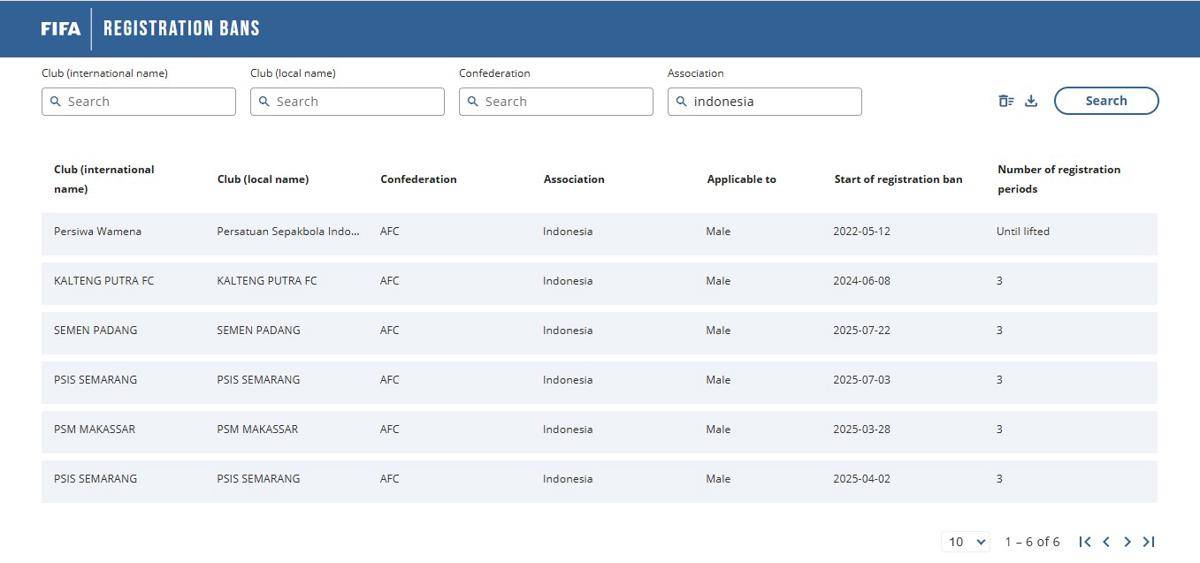Download the registration bans list
1200x563 pixels.
coord(1031,101)
